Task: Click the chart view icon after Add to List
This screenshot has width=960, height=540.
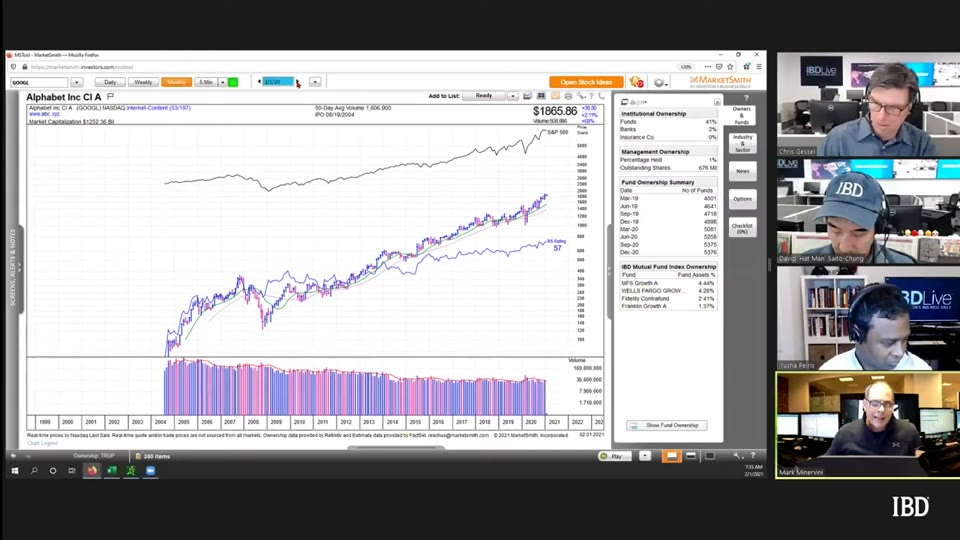Action: click(528, 96)
